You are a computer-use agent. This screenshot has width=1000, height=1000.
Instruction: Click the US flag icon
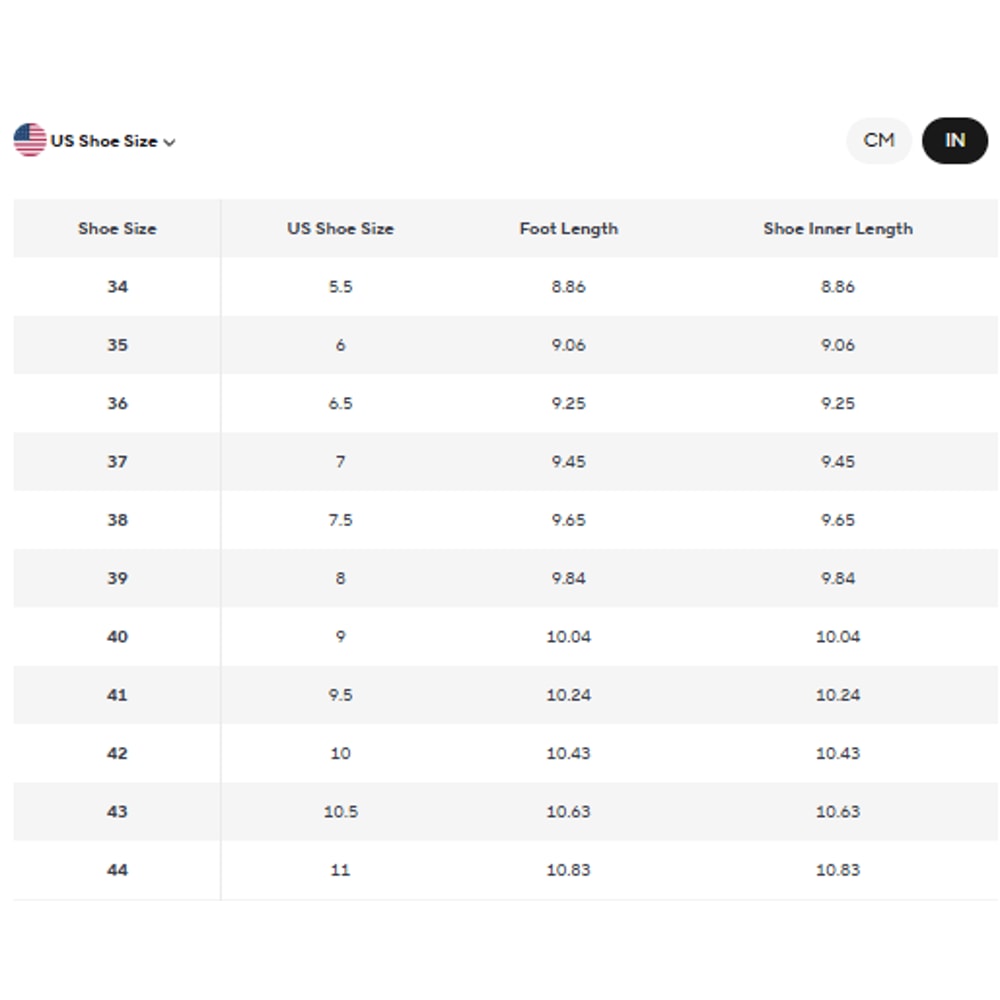[30, 140]
